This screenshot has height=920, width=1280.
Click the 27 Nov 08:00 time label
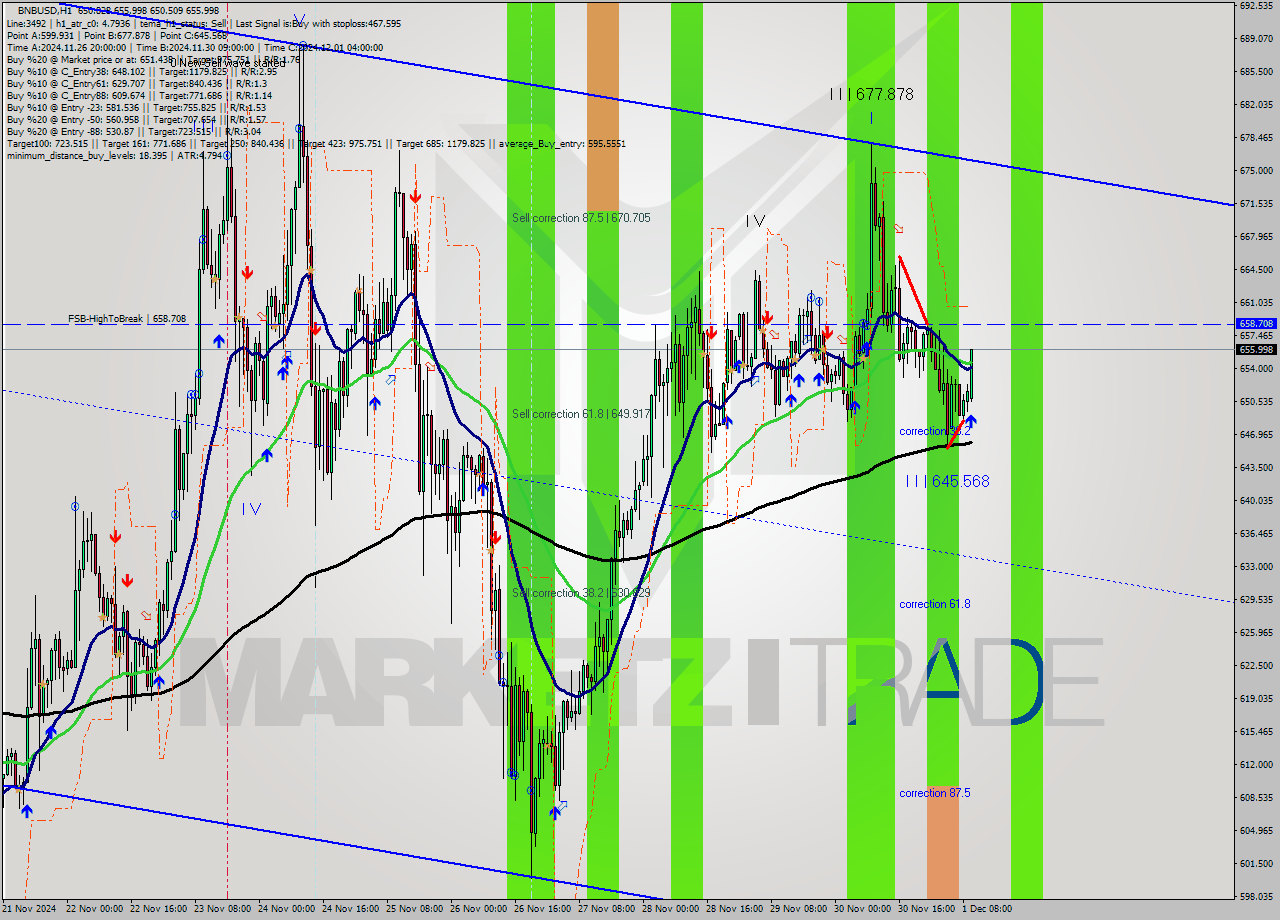[608, 909]
